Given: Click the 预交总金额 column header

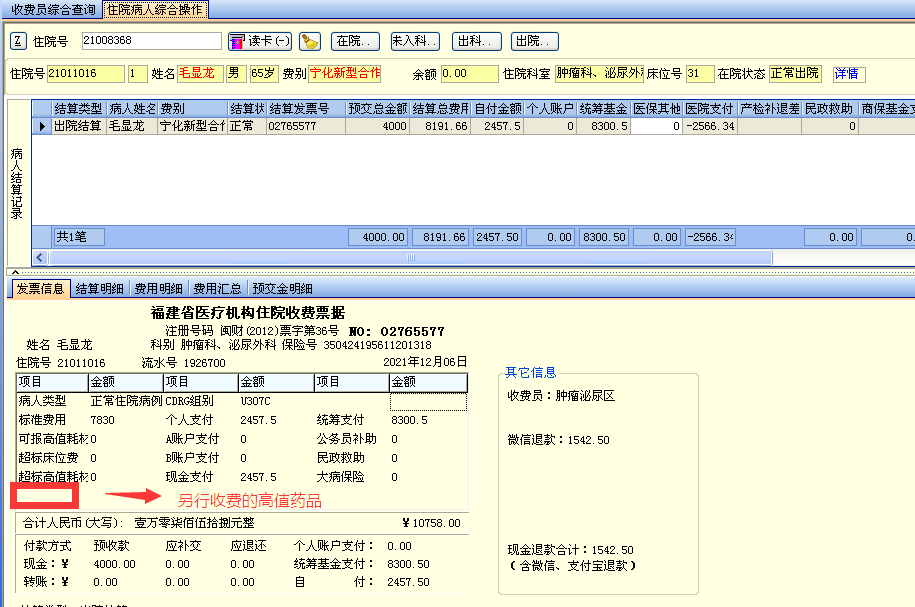Looking at the screenshot, I should 378,109.
